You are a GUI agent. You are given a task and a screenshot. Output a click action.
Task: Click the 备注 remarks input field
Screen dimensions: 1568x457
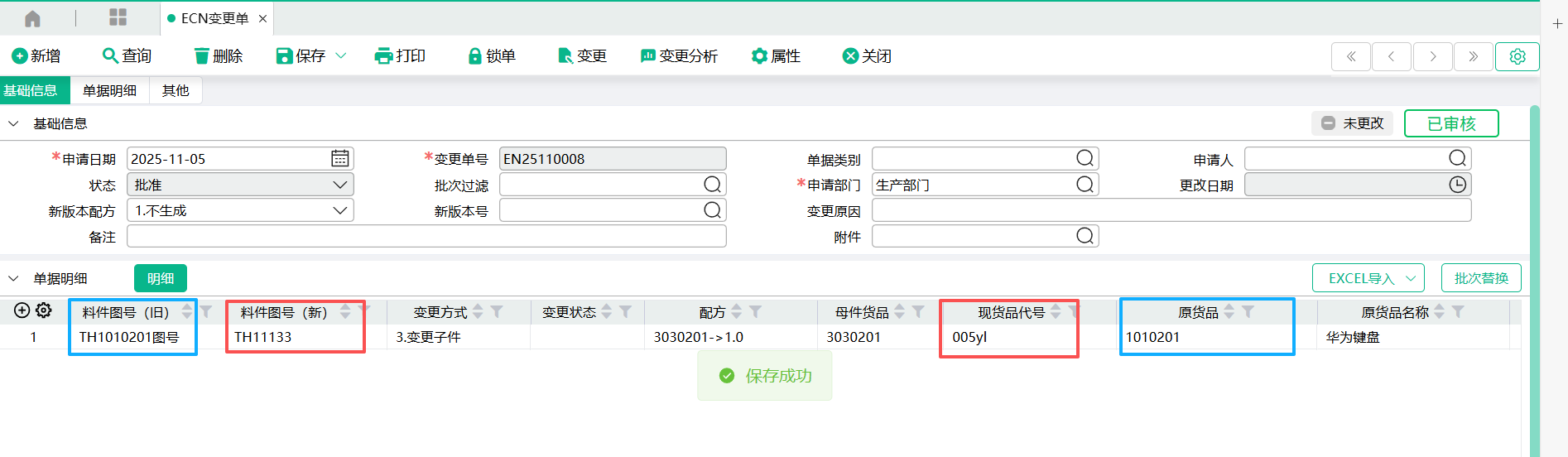pos(426,237)
